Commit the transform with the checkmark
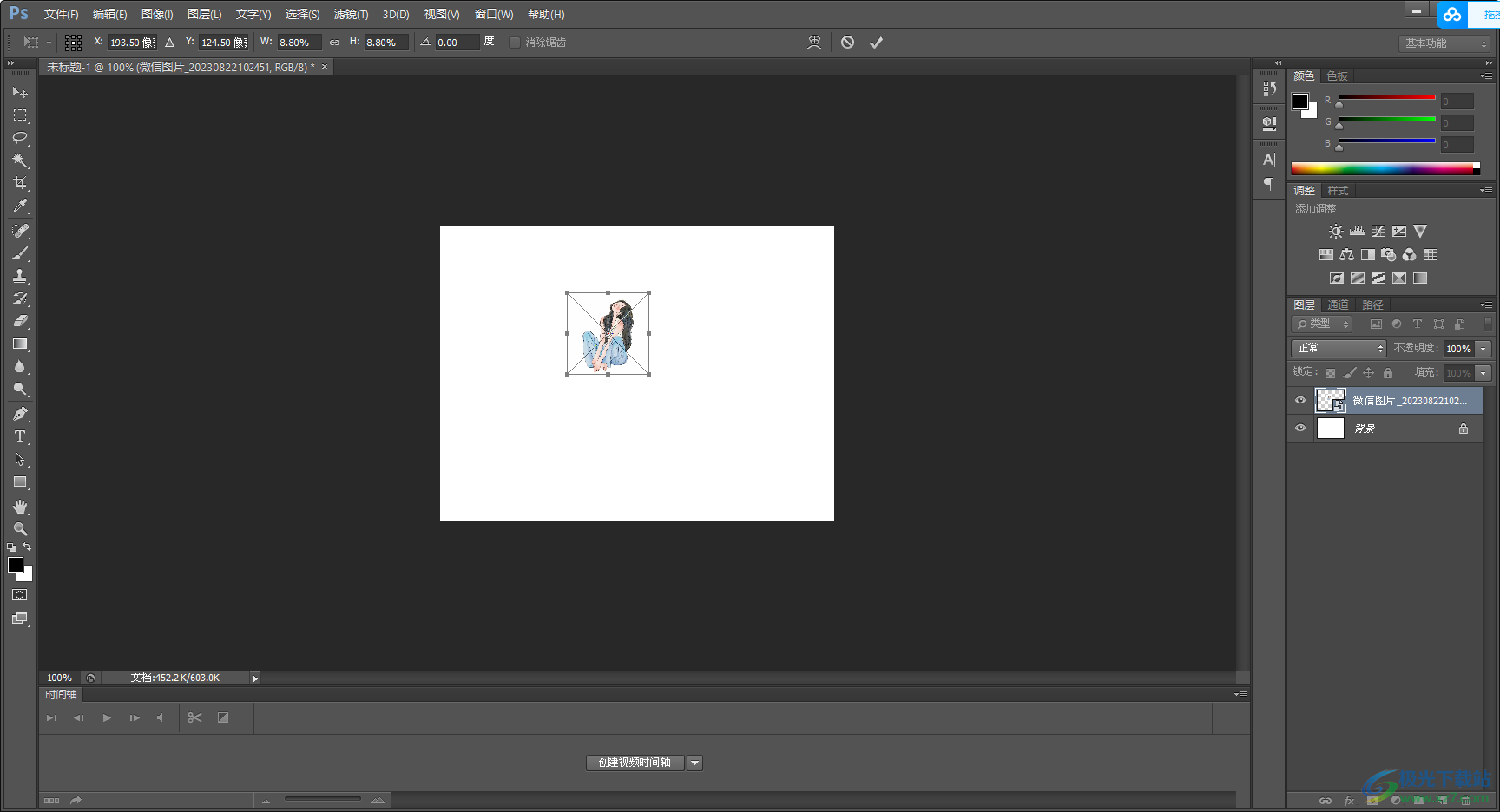Screen dimensions: 1500x812 [x=876, y=42]
